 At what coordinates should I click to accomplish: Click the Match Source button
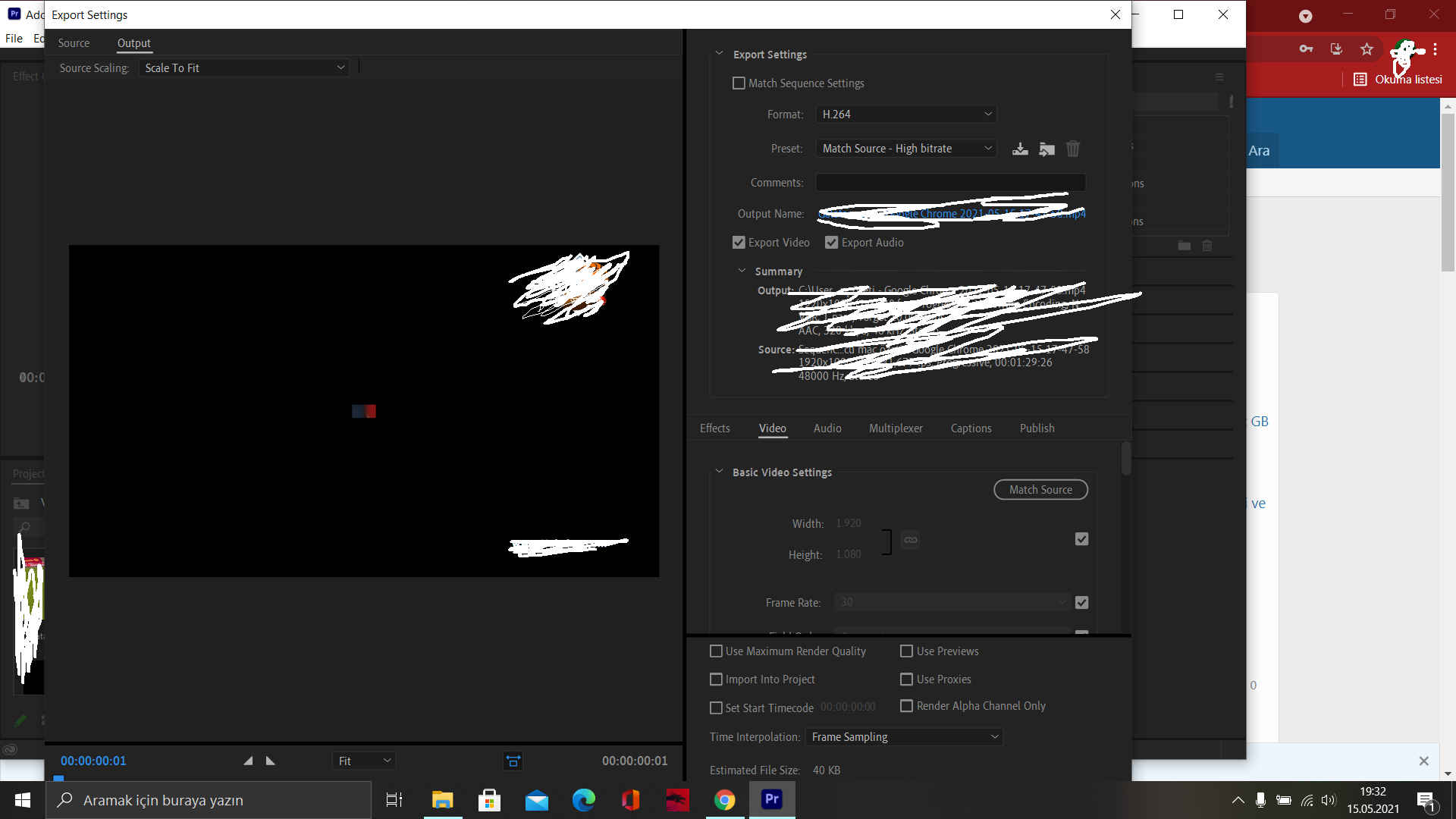pyautogui.click(x=1040, y=490)
